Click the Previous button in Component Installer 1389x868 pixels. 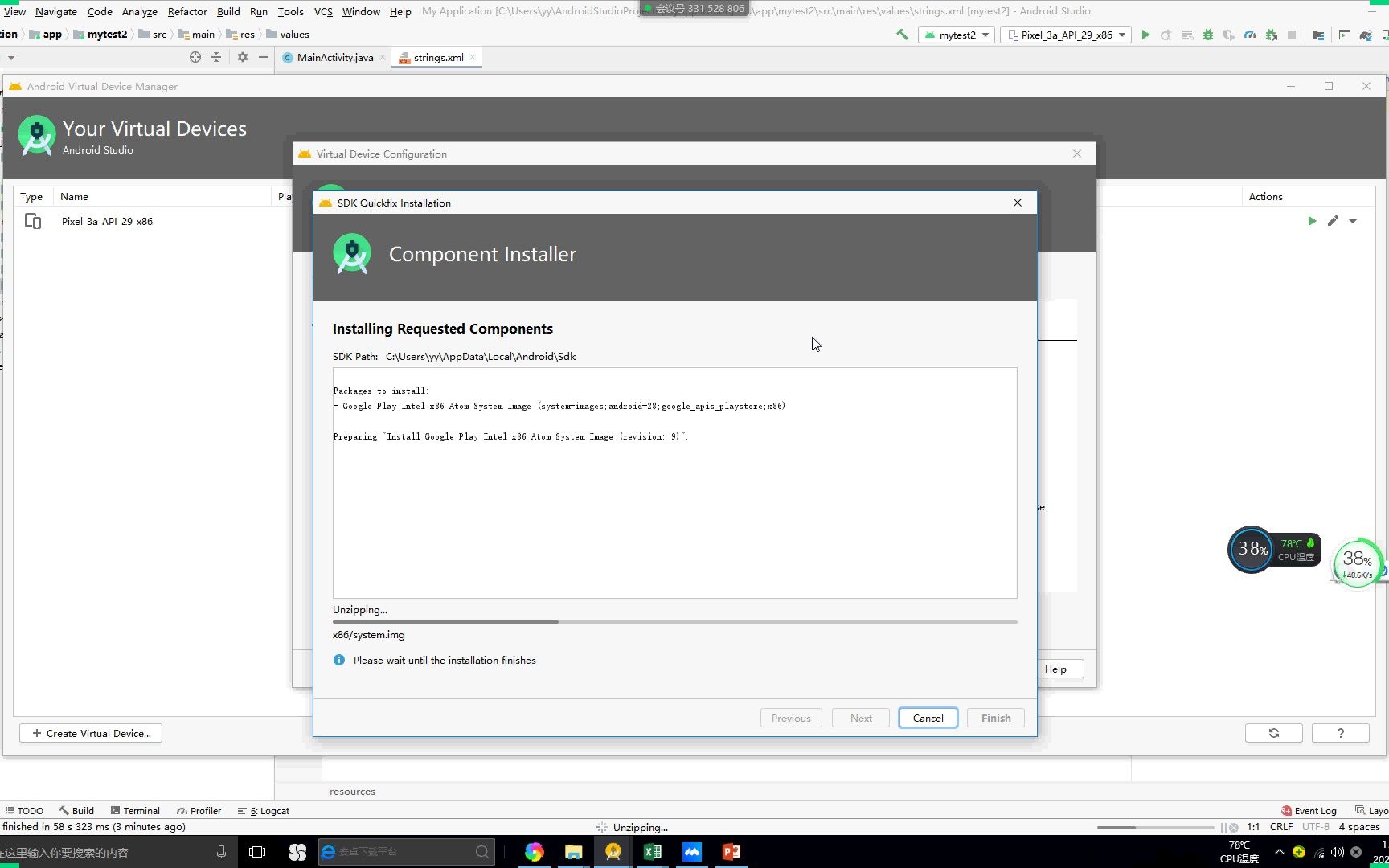point(791,718)
